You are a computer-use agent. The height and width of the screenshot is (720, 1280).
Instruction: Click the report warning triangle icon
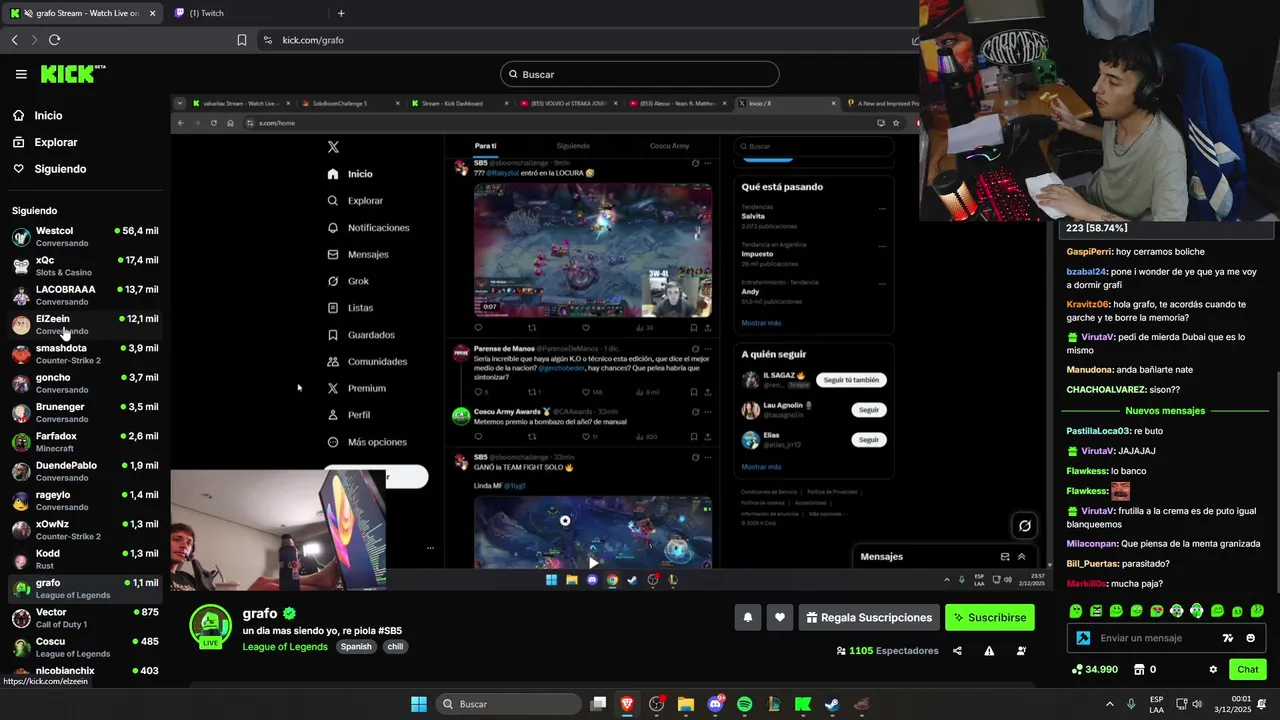[x=989, y=651]
